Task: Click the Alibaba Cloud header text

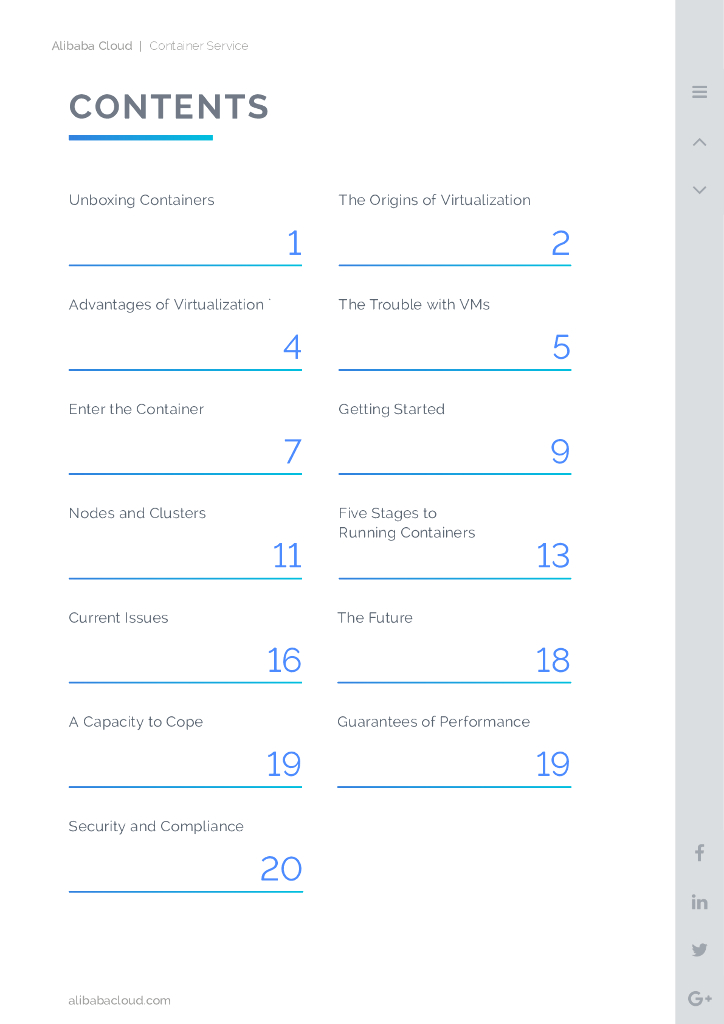Action: coord(92,46)
